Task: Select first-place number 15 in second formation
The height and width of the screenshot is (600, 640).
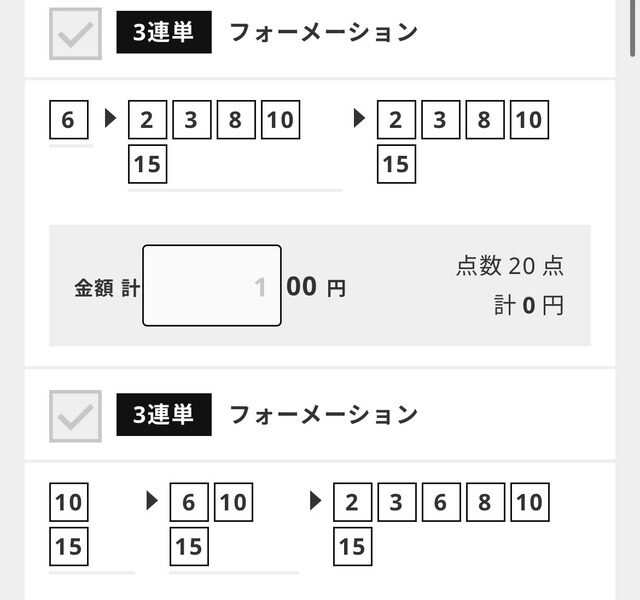Action: (69, 546)
